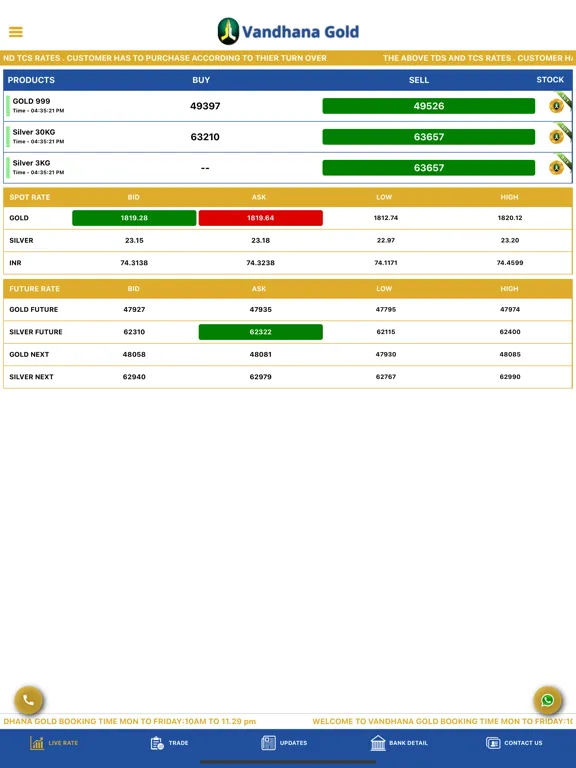
Task: Tap the Live Rate chart icon
Action: coord(37,743)
